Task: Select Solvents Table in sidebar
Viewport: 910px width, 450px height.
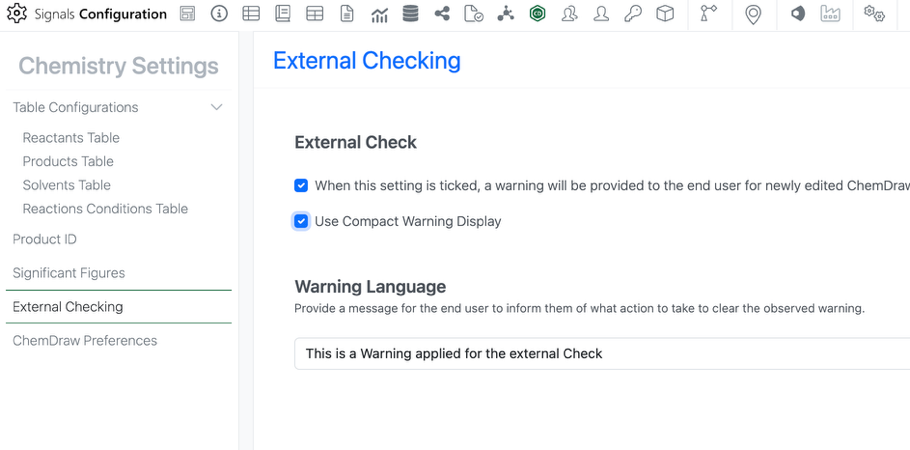Action: [x=66, y=185]
